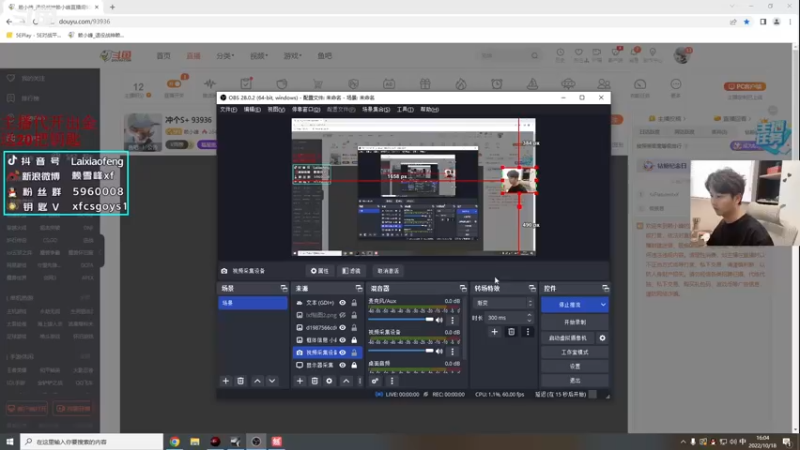Image resolution: width=800 pixels, height=450 pixels.
Task: Open the 文件(F) menu in OBS
Action: (228, 110)
